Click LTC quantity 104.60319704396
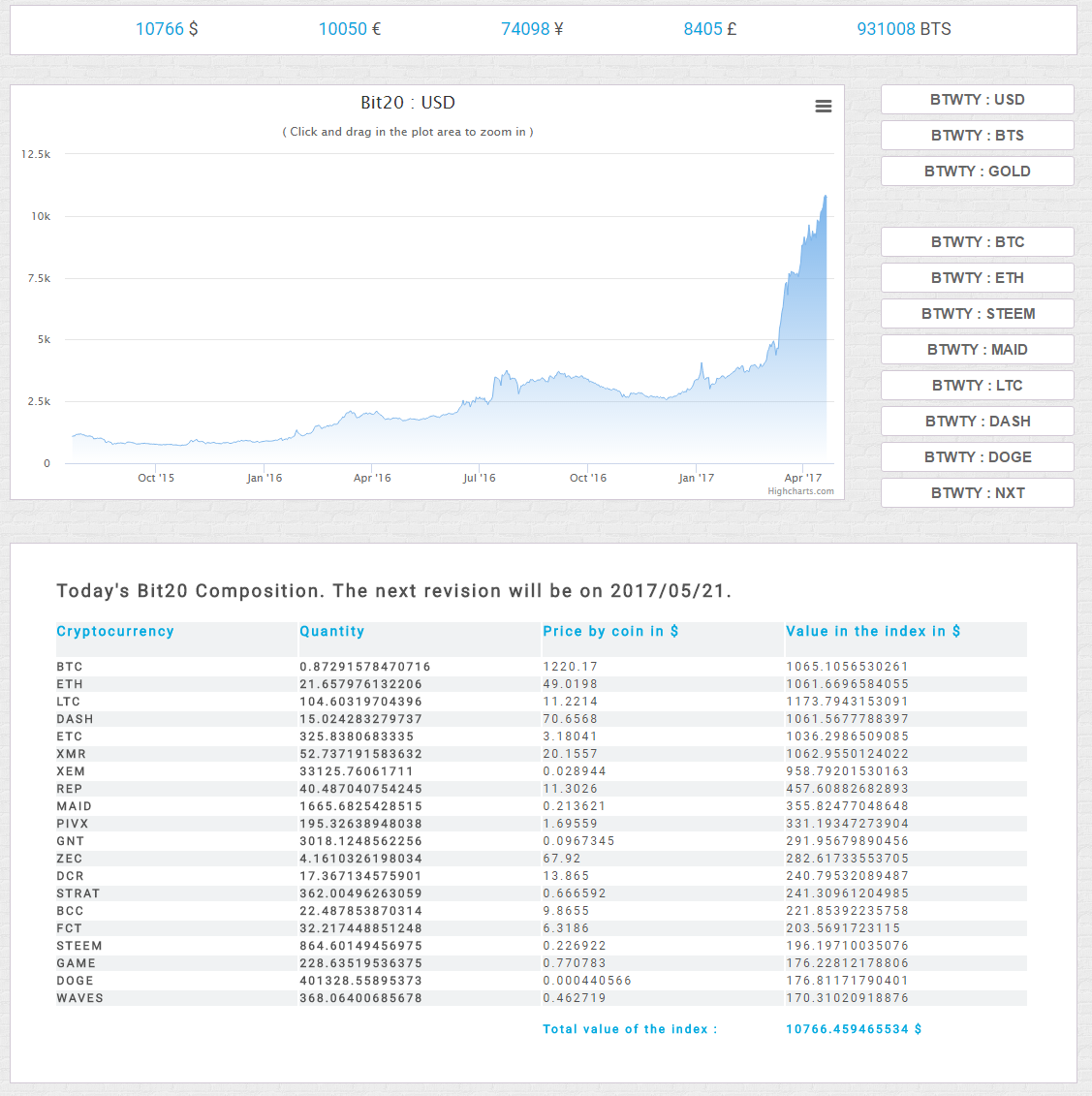The width and height of the screenshot is (1092, 1096). click(360, 702)
